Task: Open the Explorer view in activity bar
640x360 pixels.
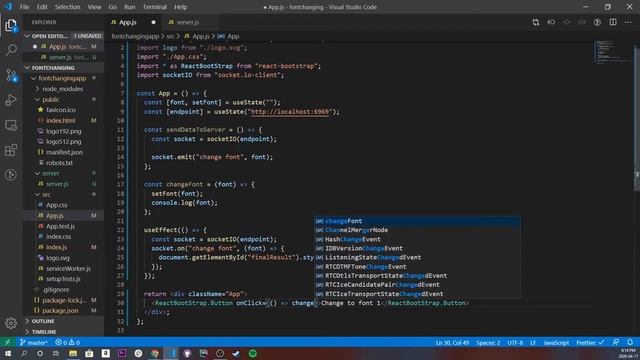Action: (11, 25)
